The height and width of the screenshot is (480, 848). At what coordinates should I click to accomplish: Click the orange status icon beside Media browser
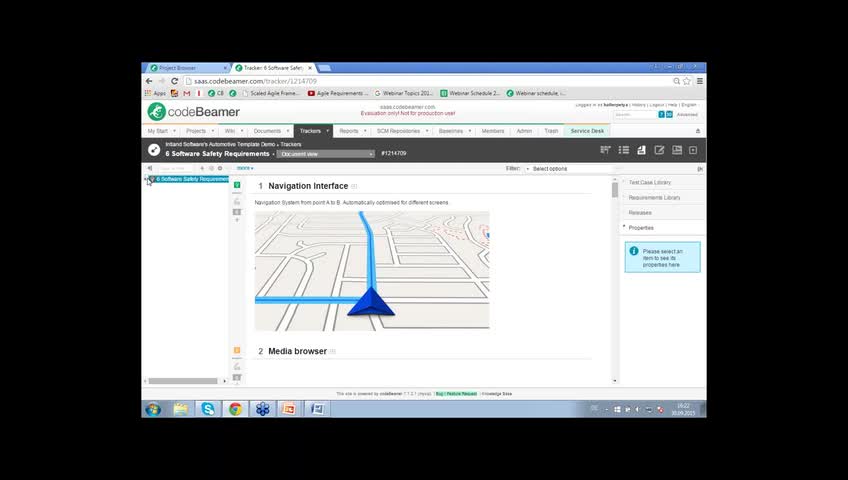237,350
